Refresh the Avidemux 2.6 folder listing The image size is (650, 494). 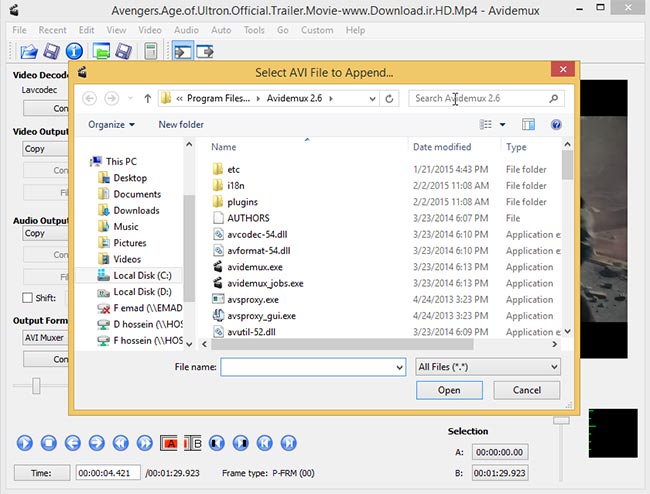(x=390, y=99)
